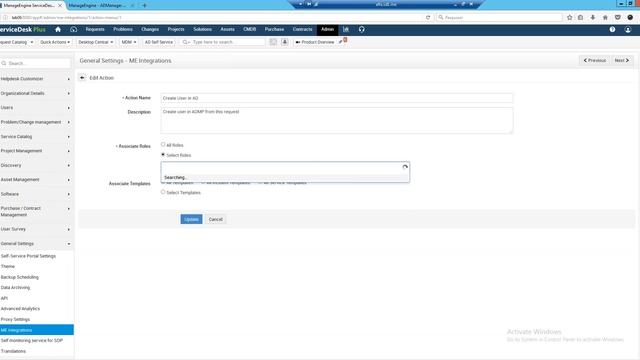This screenshot has width=640, height=360.
Task: Click the Update button
Action: (x=191, y=219)
